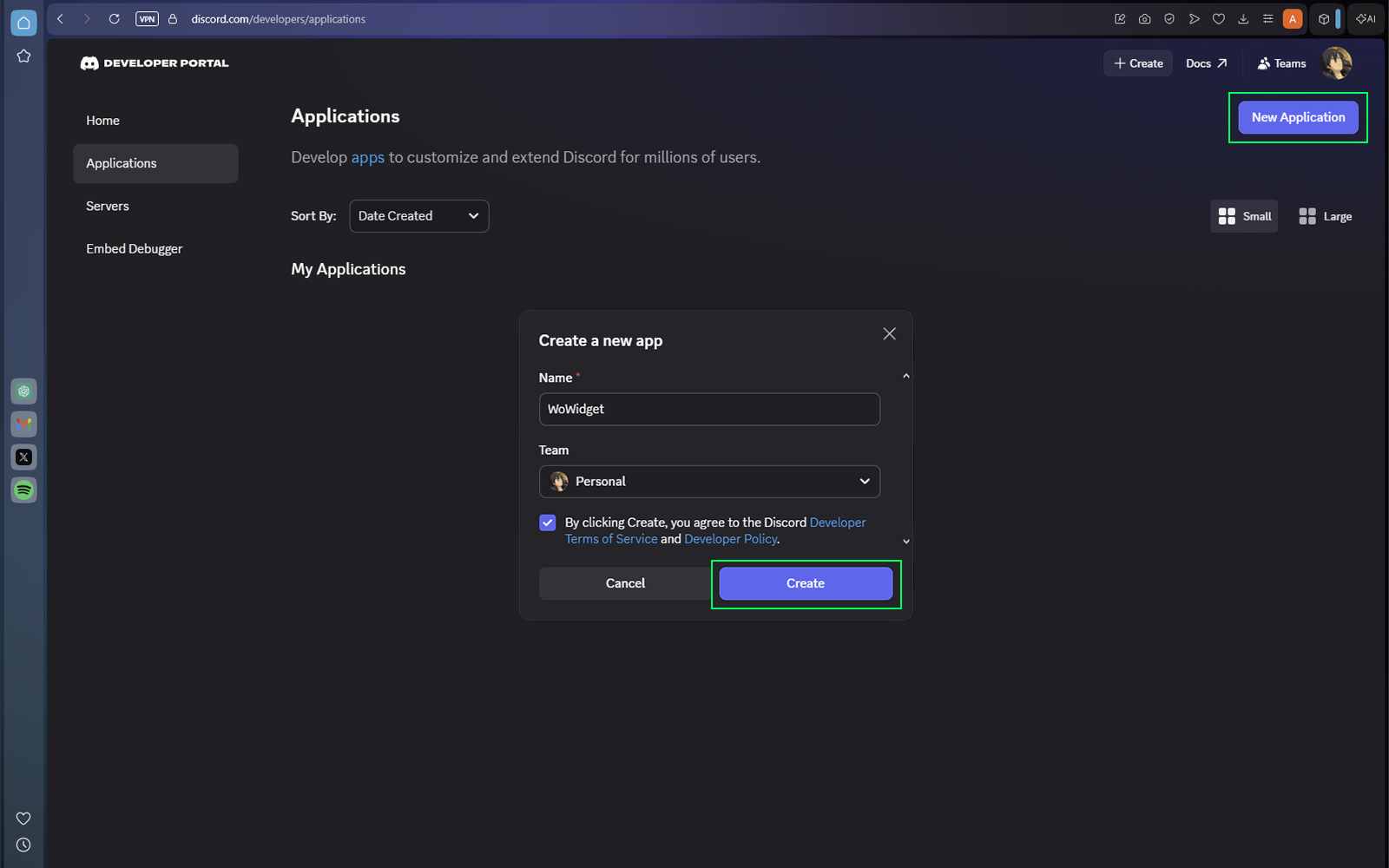Take a snapshot with the camera icon
The height and width of the screenshot is (868, 1389).
1145,19
